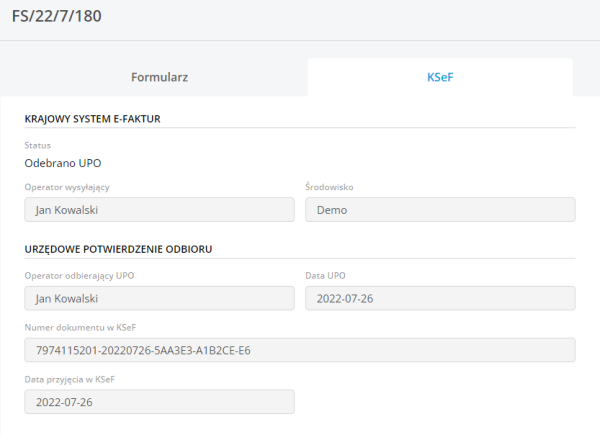Focus the Operator odbierający UPO field
The image size is (600, 440).
159,299
